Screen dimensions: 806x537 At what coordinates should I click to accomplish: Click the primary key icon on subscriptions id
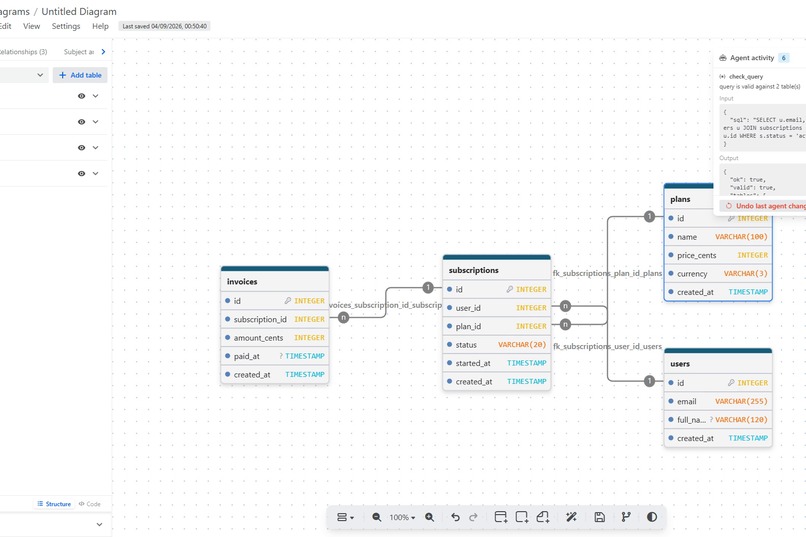click(x=509, y=289)
